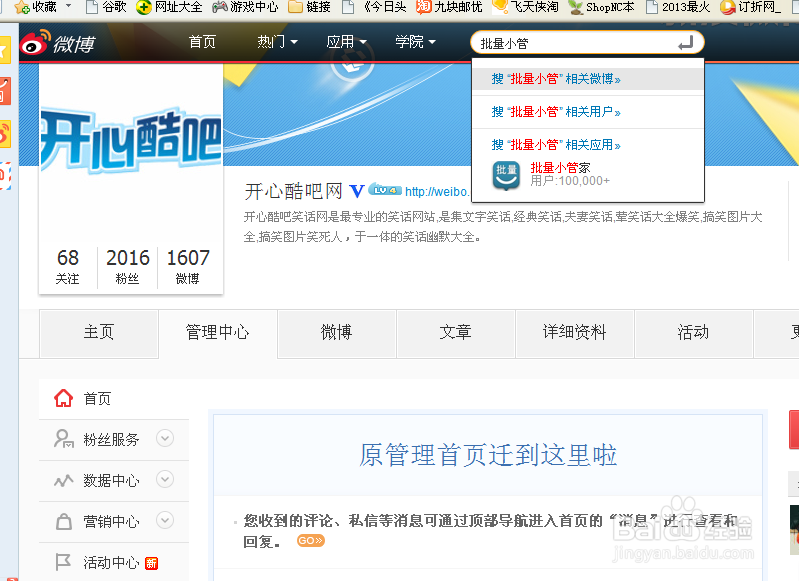Open the 网址大全 bookmark
Viewport: 799px width, 581px height.
click(x=169, y=7)
